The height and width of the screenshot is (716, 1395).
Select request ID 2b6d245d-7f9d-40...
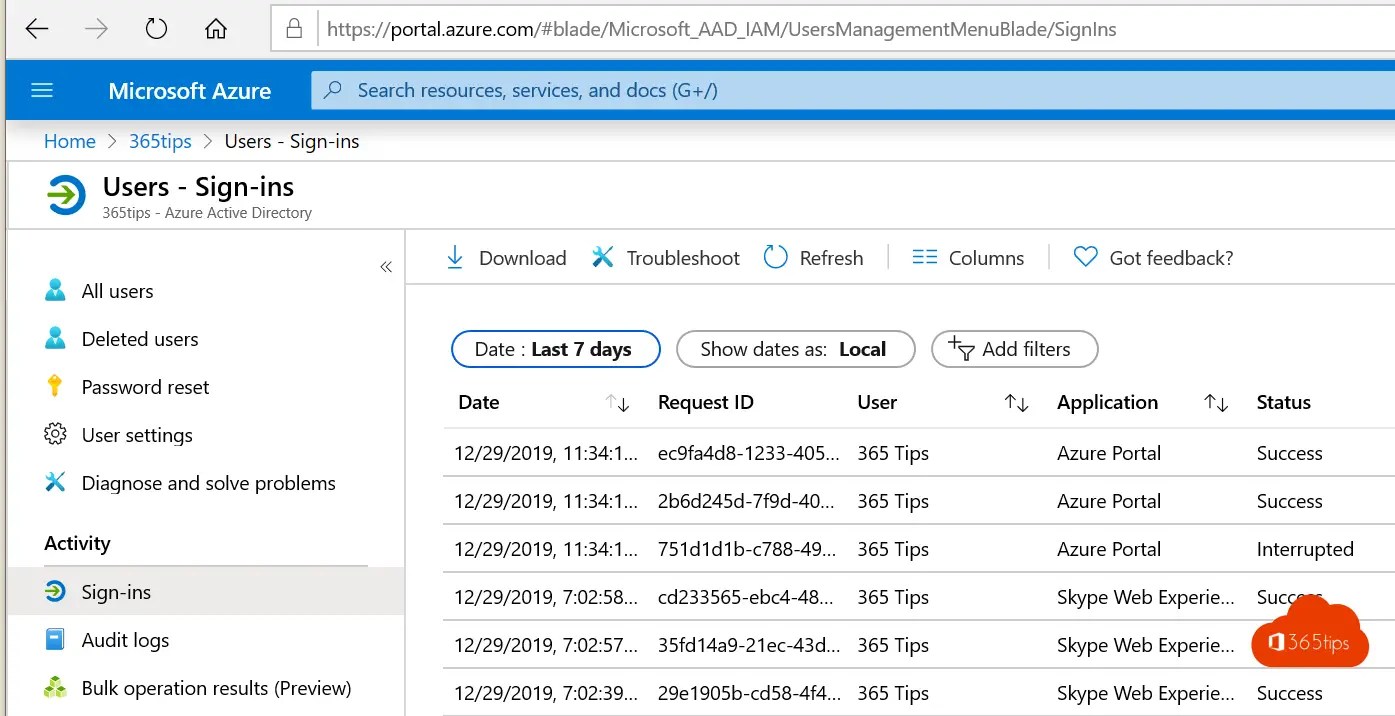coord(747,501)
